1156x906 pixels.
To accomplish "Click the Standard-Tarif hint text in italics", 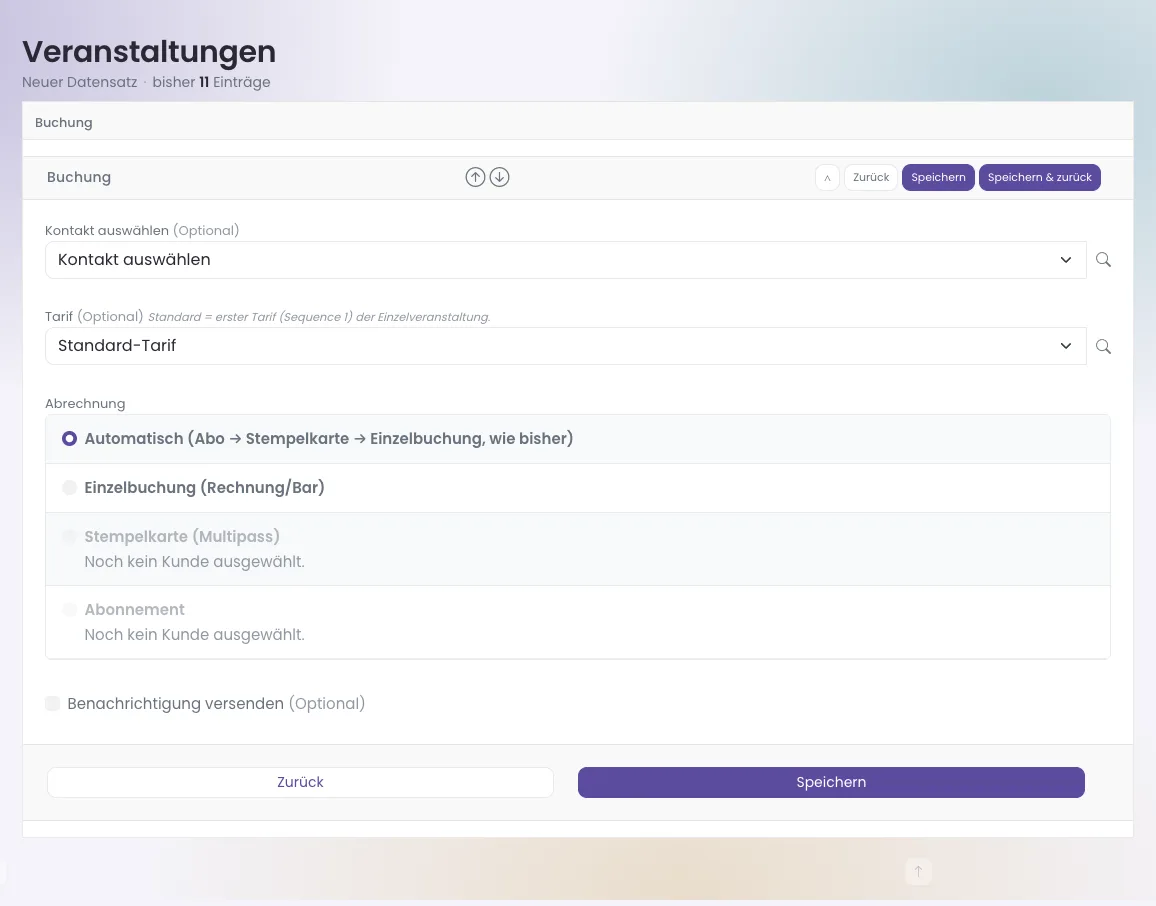I will pos(319,317).
